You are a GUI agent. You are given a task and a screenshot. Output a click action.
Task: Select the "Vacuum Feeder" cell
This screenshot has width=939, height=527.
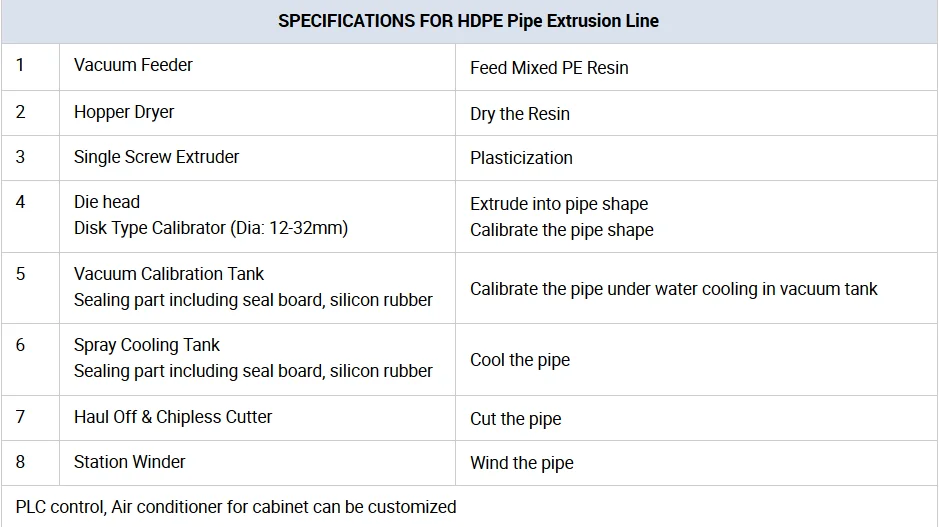(133, 65)
